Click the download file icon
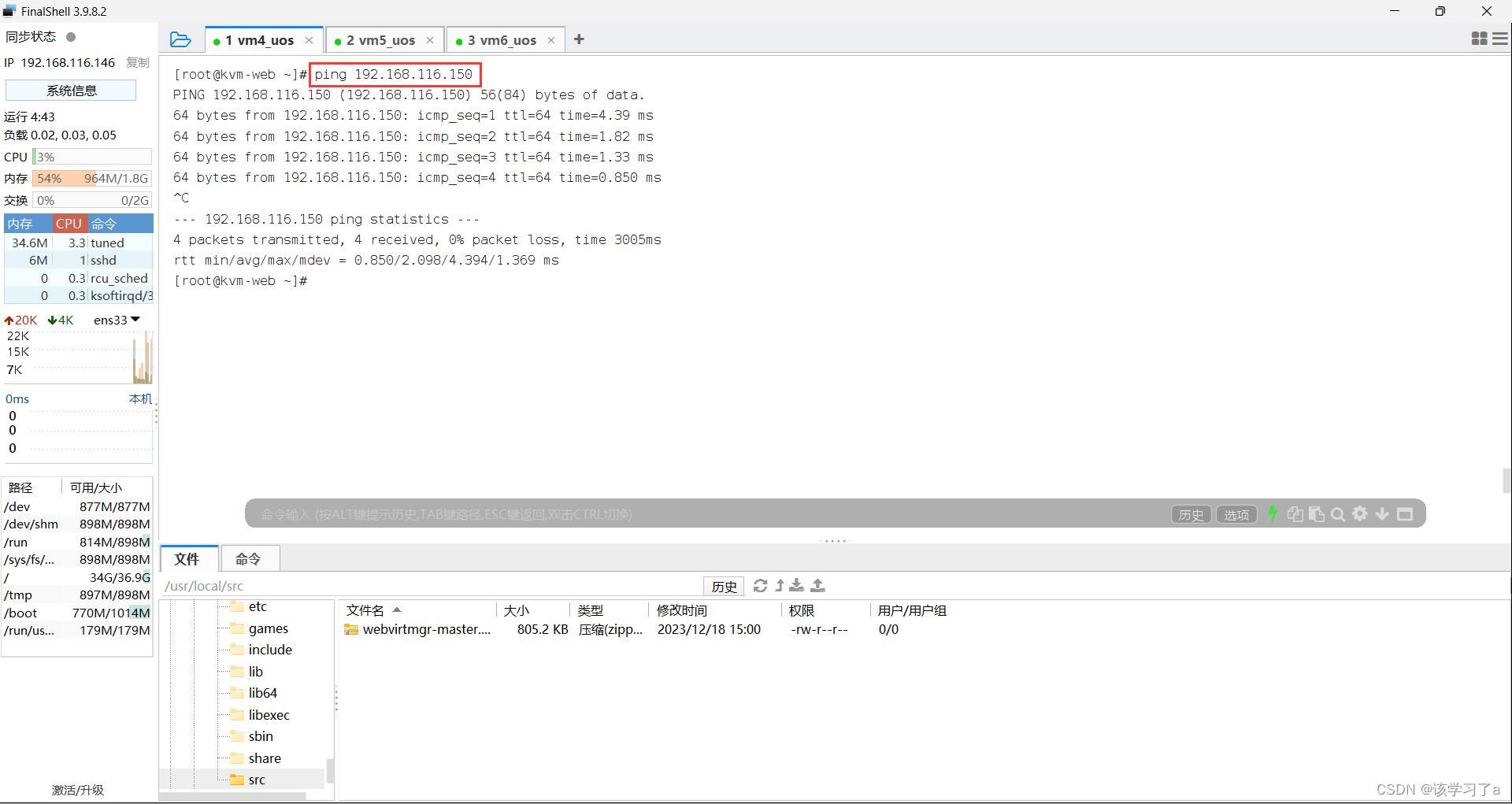The image size is (1512, 804). [x=797, y=585]
